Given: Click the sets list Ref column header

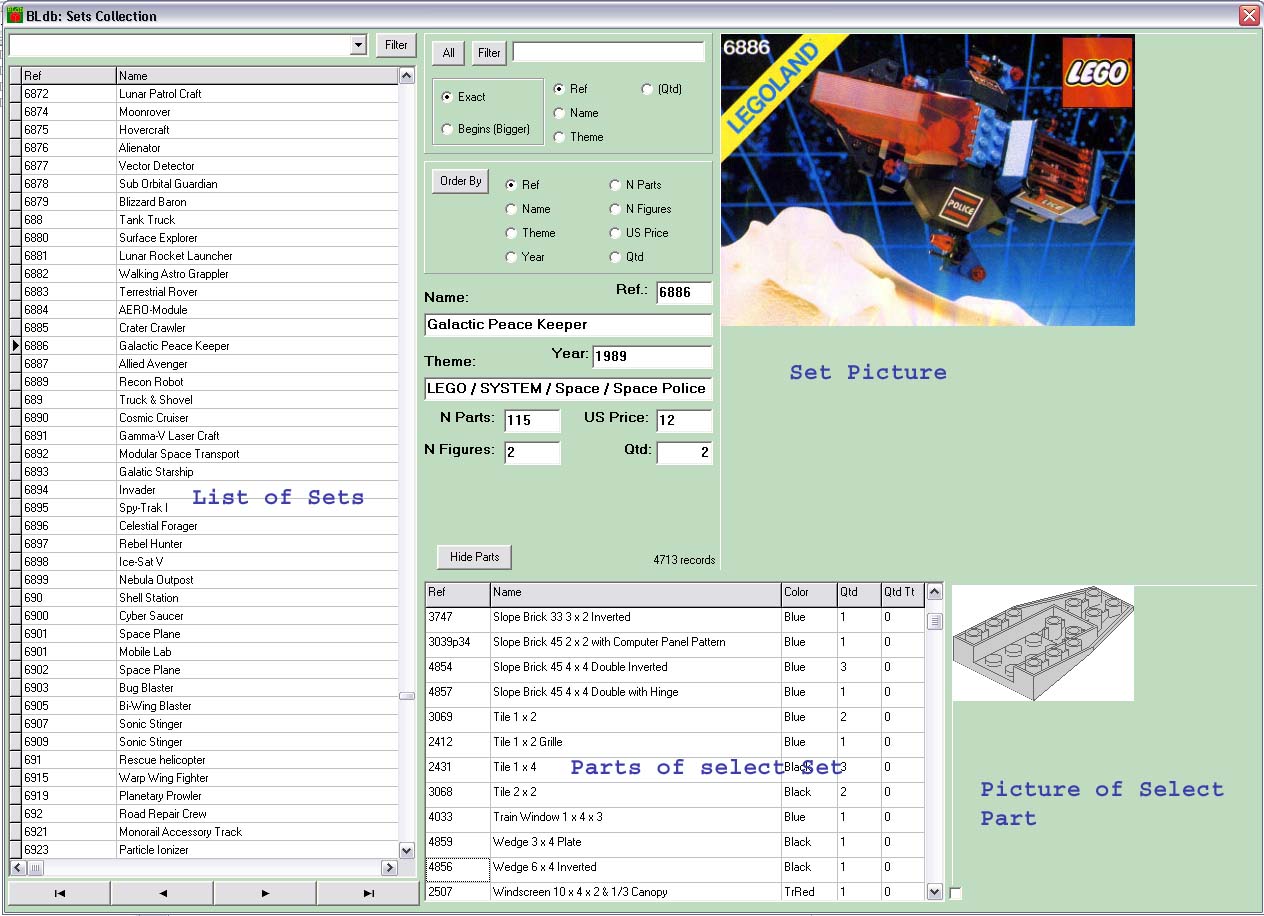Looking at the screenshot, I should [68, 76].
